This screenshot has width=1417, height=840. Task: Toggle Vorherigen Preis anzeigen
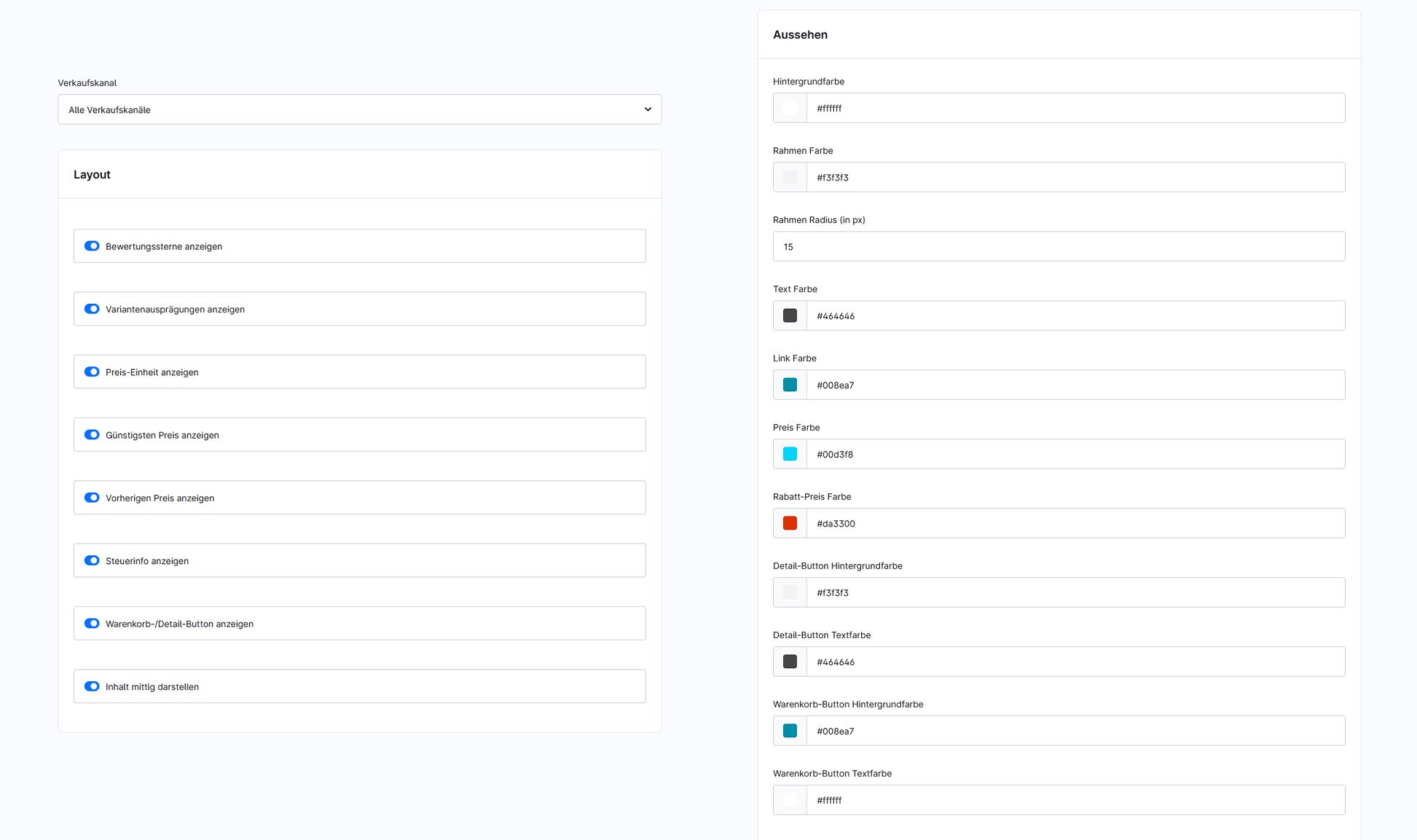(x=92, y=497)
